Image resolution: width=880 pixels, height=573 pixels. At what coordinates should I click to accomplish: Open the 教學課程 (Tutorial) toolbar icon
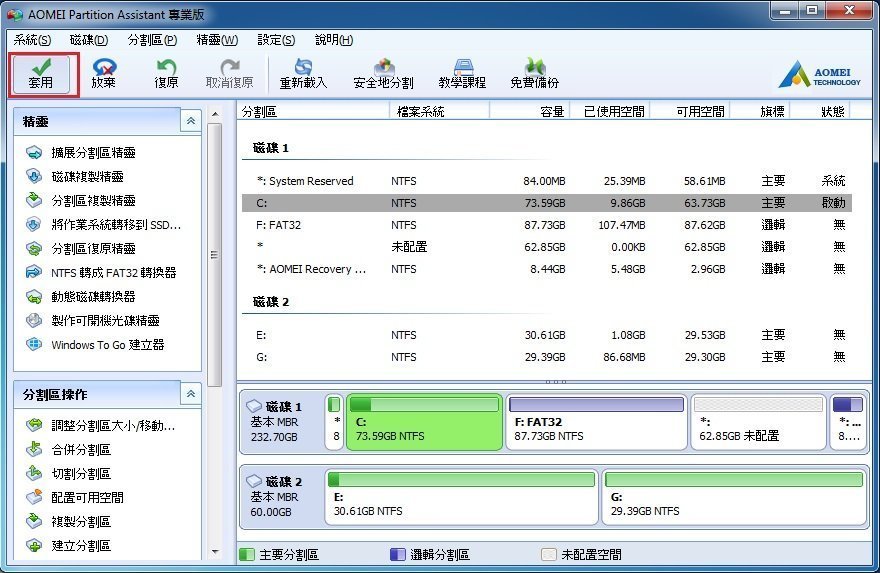(x=462, y=74)
